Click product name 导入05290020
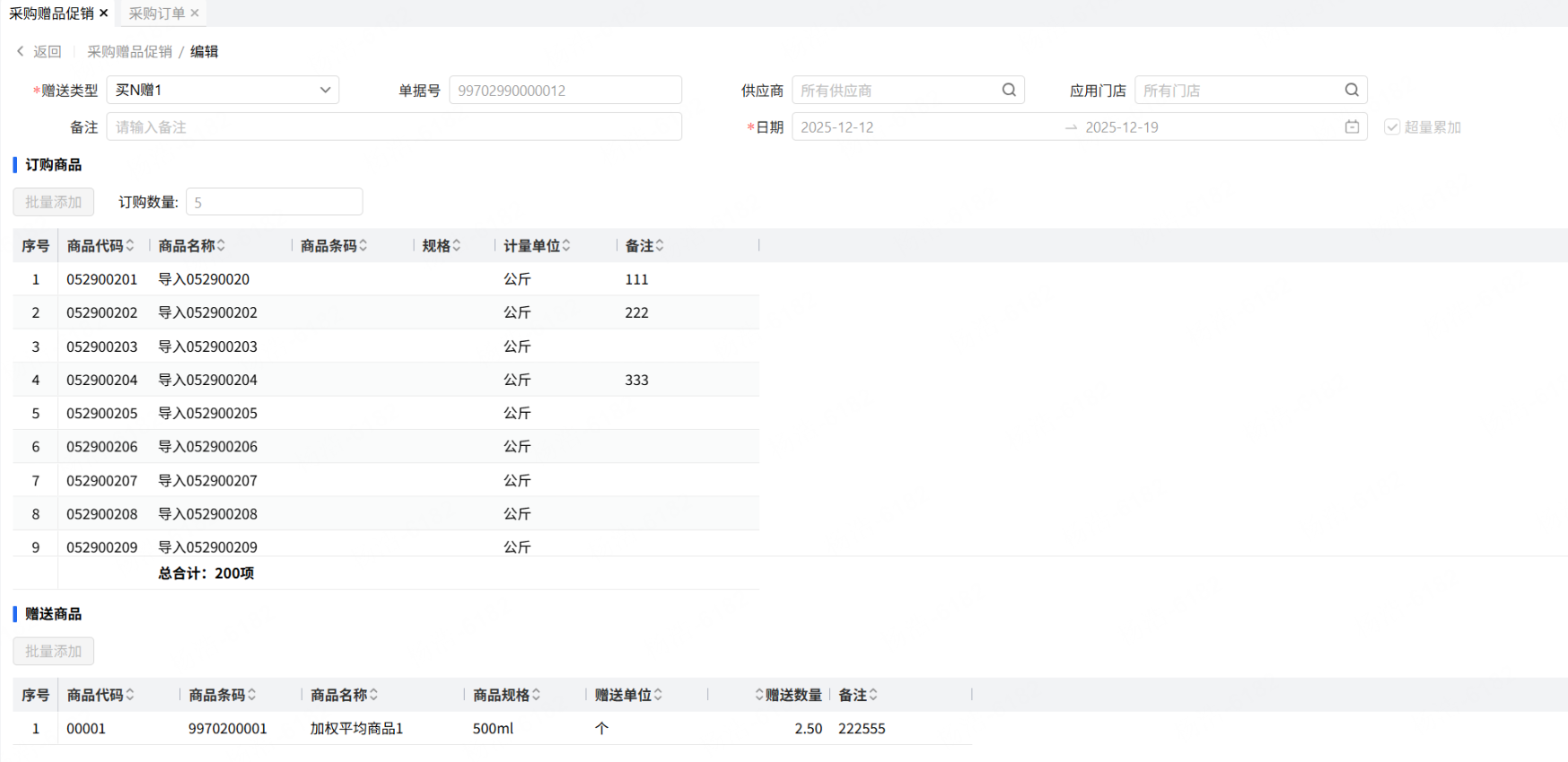The height and width of the screenshot is (762, 1568). click(204, 279)
